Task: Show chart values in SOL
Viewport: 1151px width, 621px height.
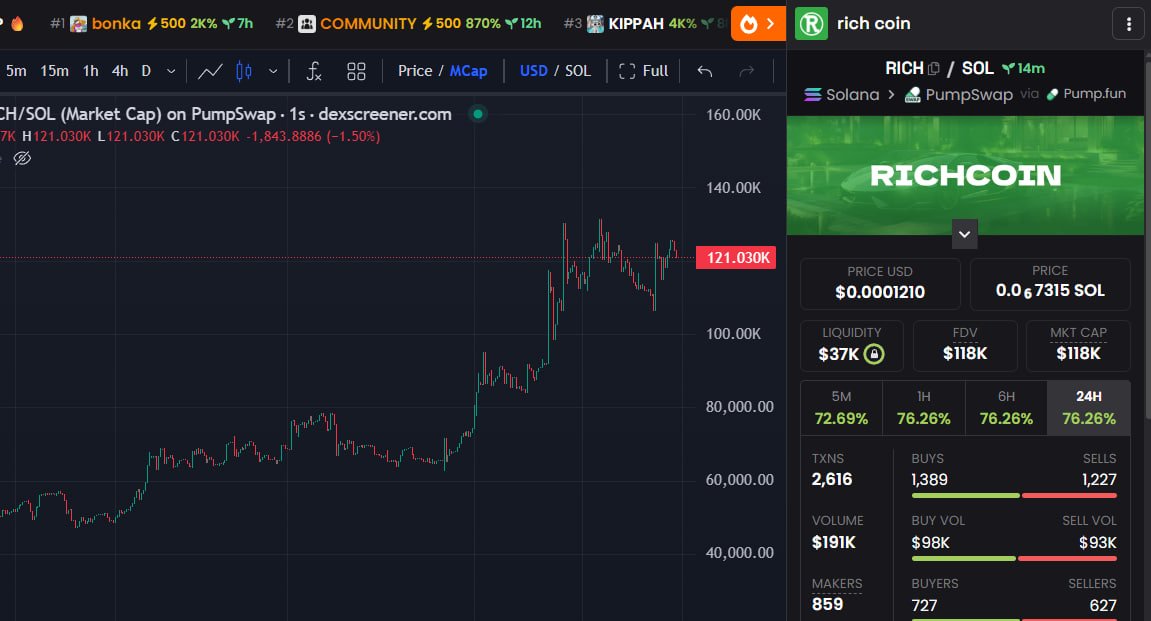Action: [578, 71]
